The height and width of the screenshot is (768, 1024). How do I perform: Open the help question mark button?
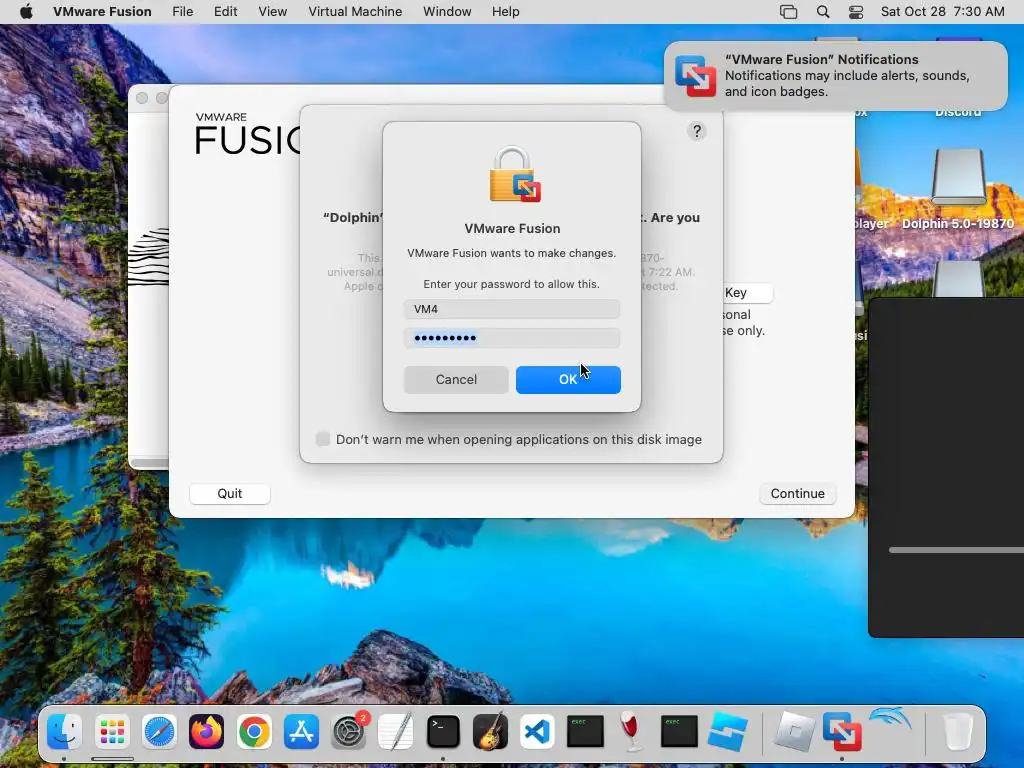[x=697, y=131]
